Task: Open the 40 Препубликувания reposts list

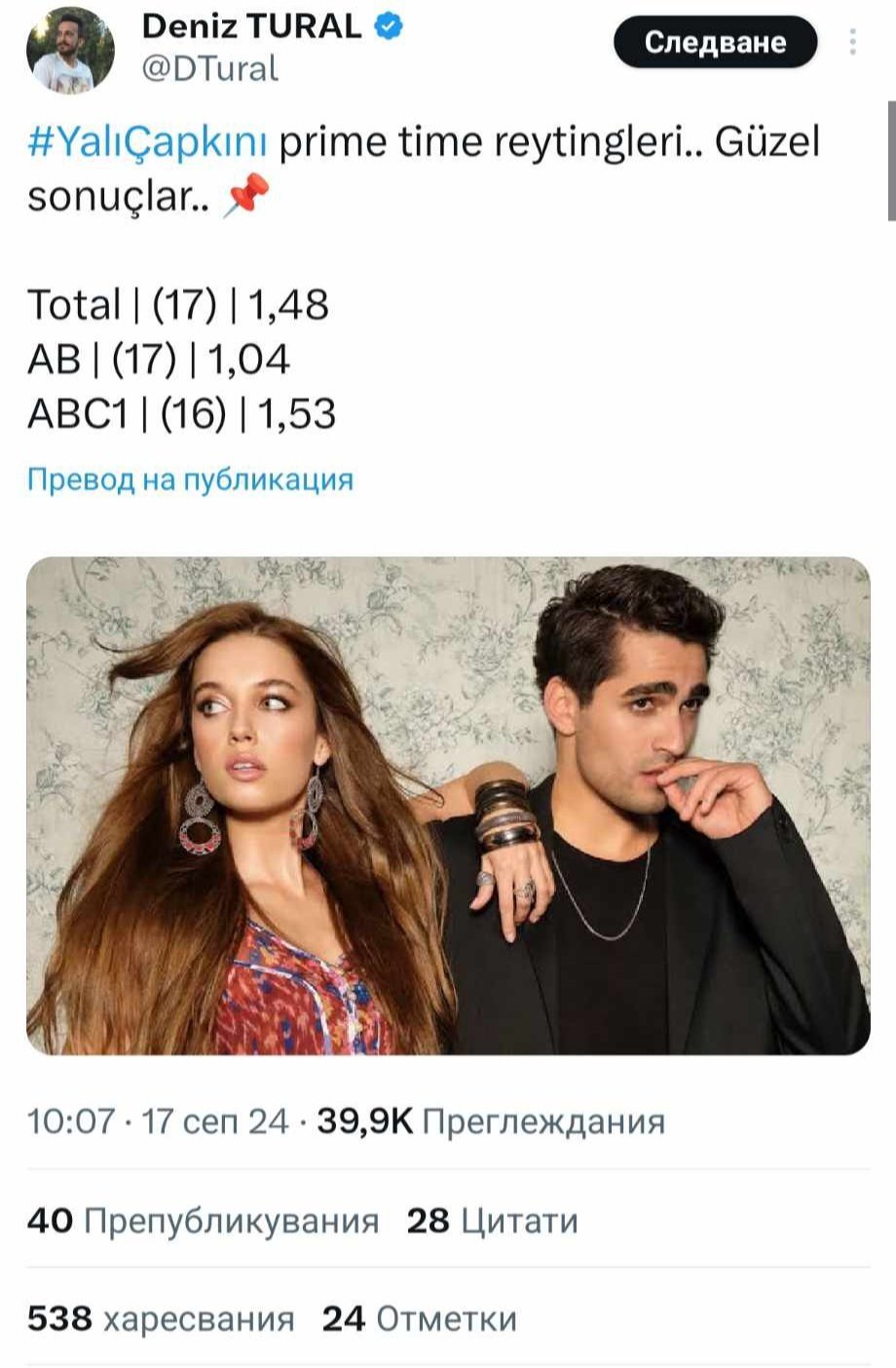Action: tap(203, 1221)
